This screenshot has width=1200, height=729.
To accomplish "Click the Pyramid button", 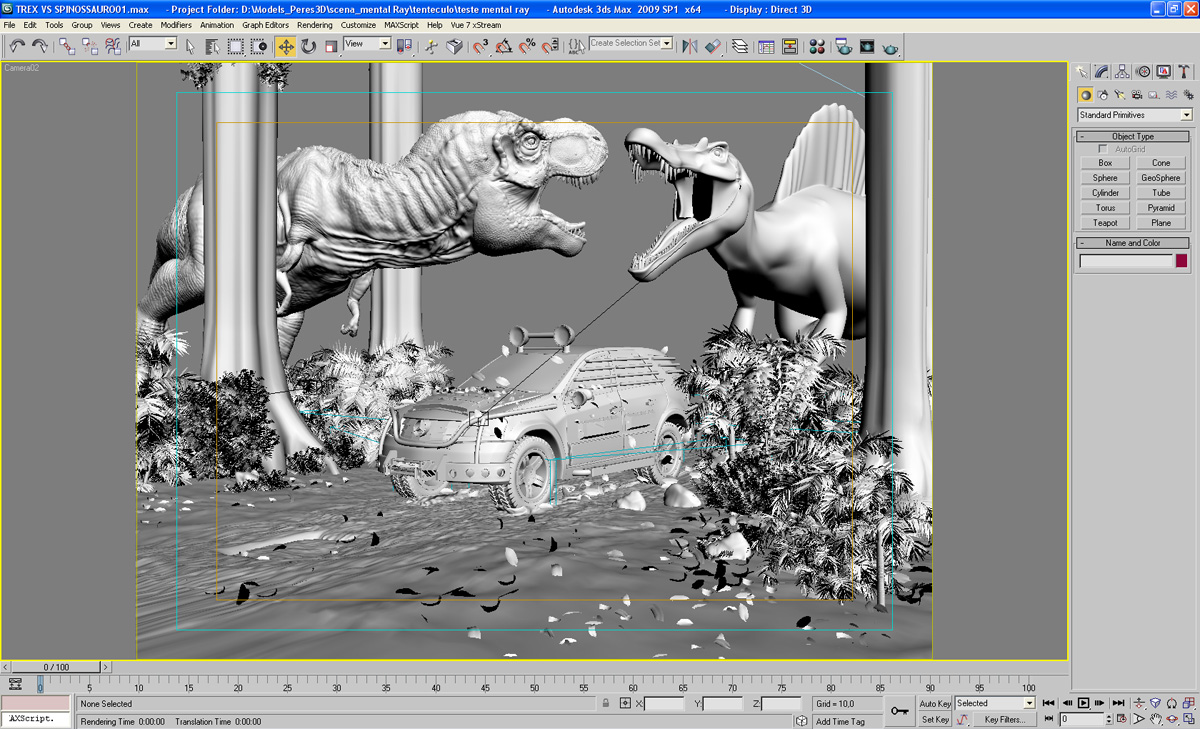I will click(1161, 208).
